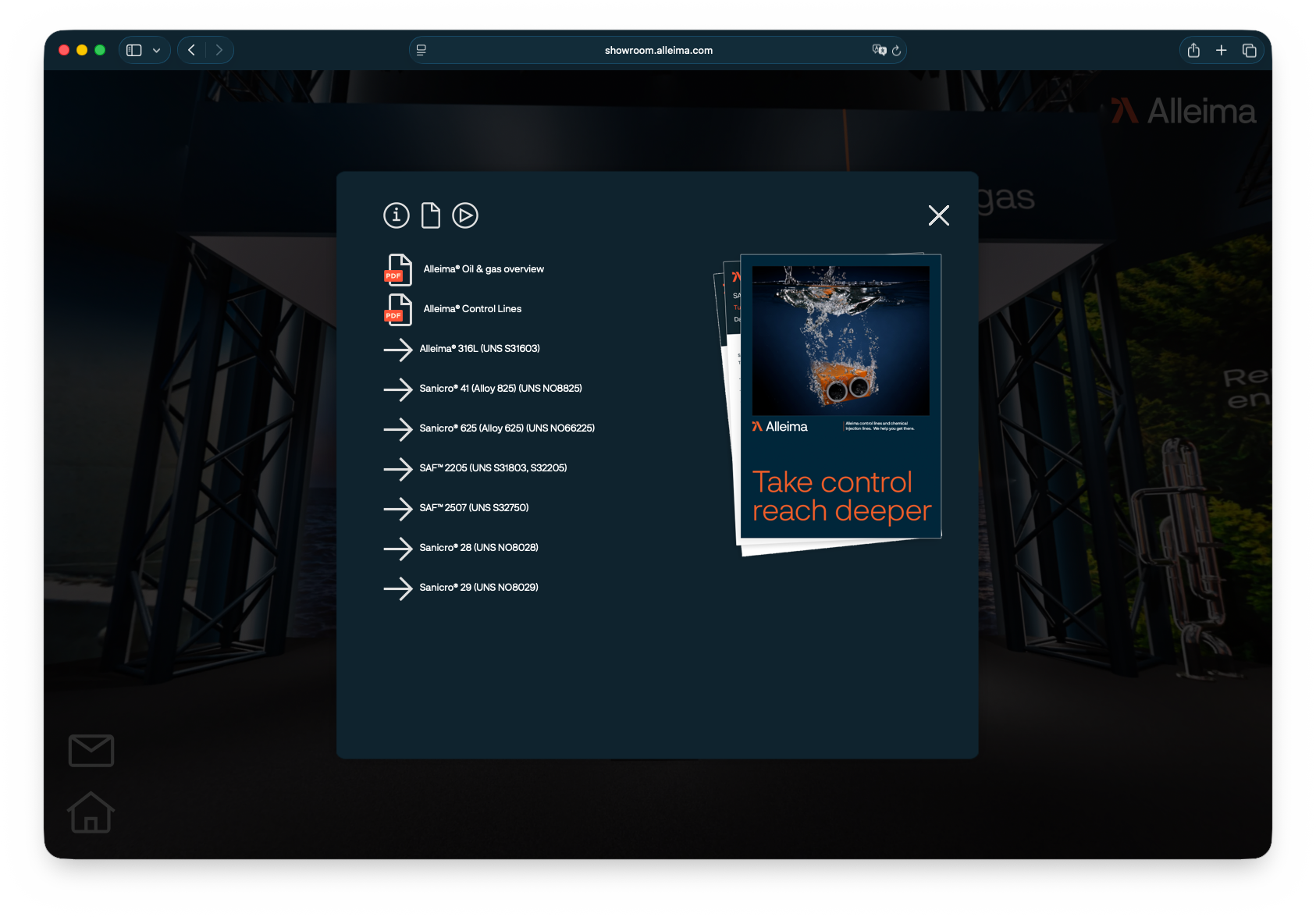Viewport: 1316px width, 917px height.
Task: Click arrow beside Sanicro 41 entry
Action: 398,389
